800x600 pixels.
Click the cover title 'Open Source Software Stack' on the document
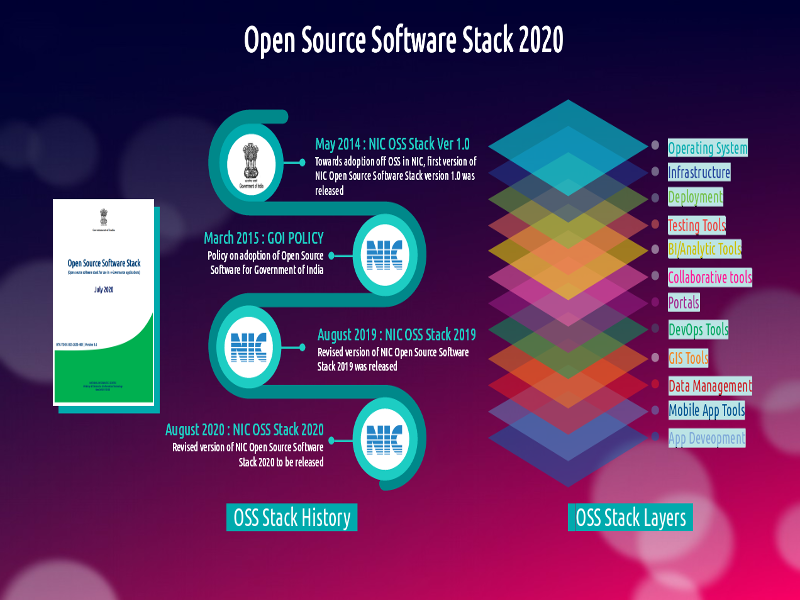point(104,263)
